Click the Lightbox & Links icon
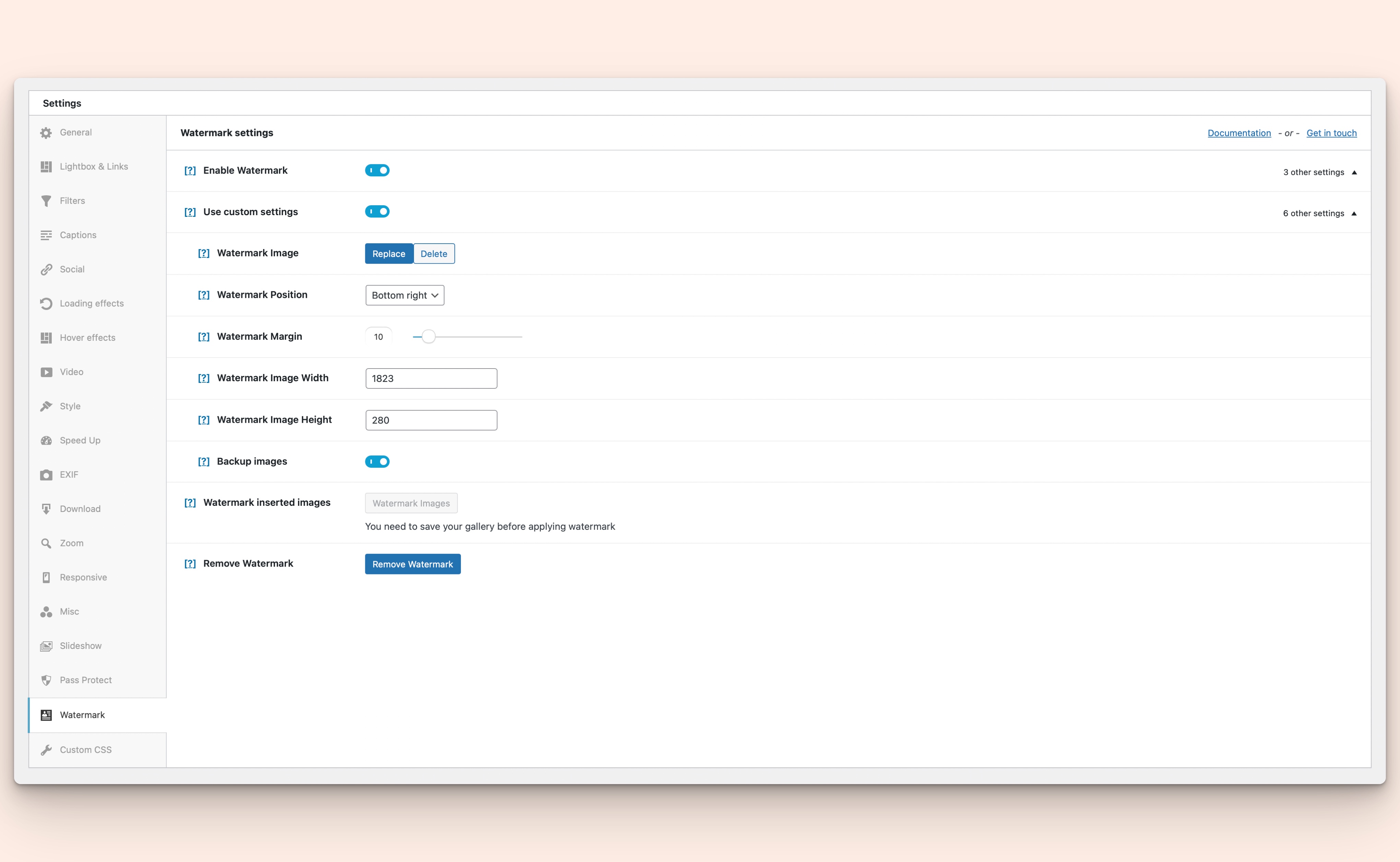1400x862 pixels. pos(47,166)
